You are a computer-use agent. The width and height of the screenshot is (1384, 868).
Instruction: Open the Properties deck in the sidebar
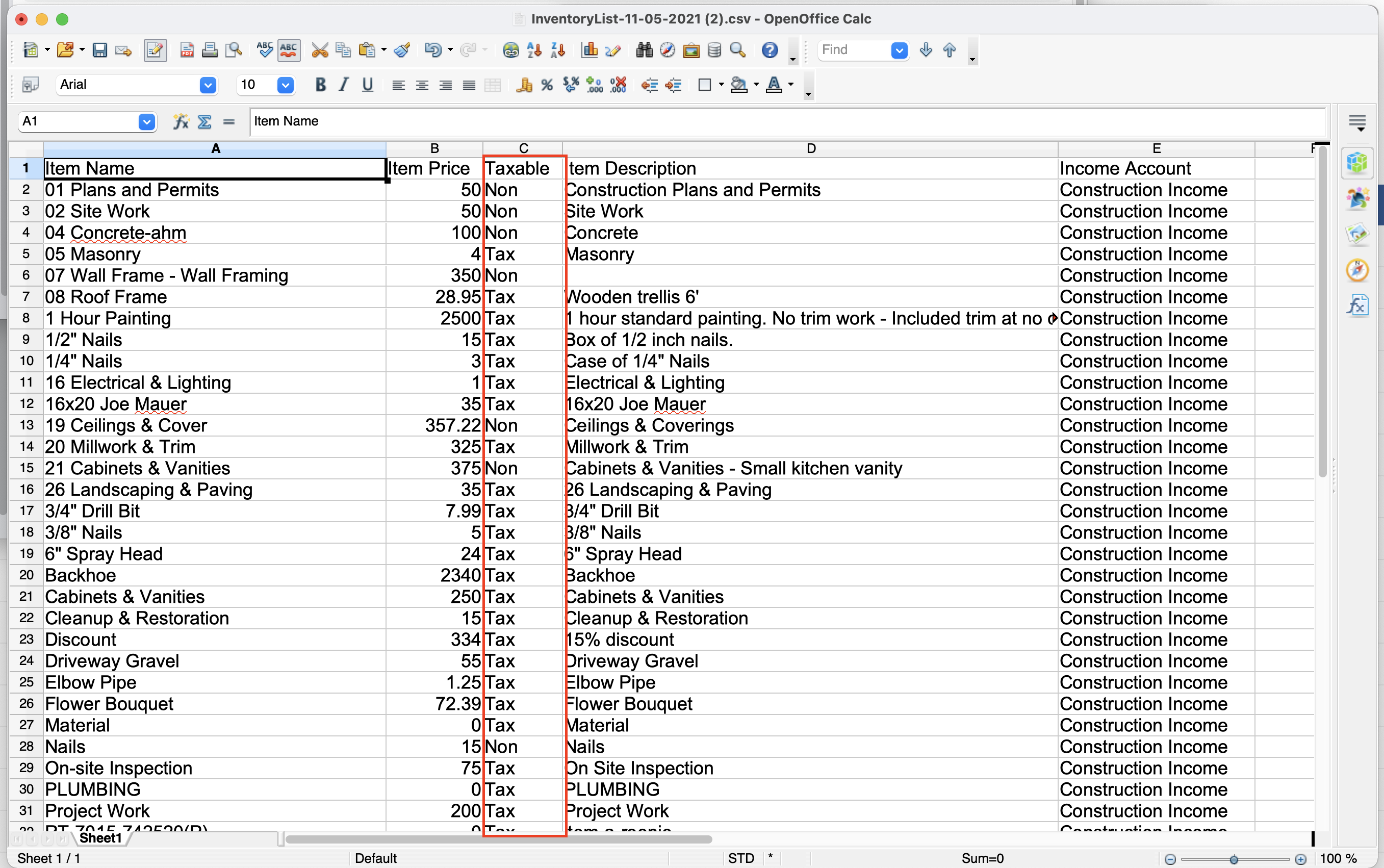coord(1357,163)
